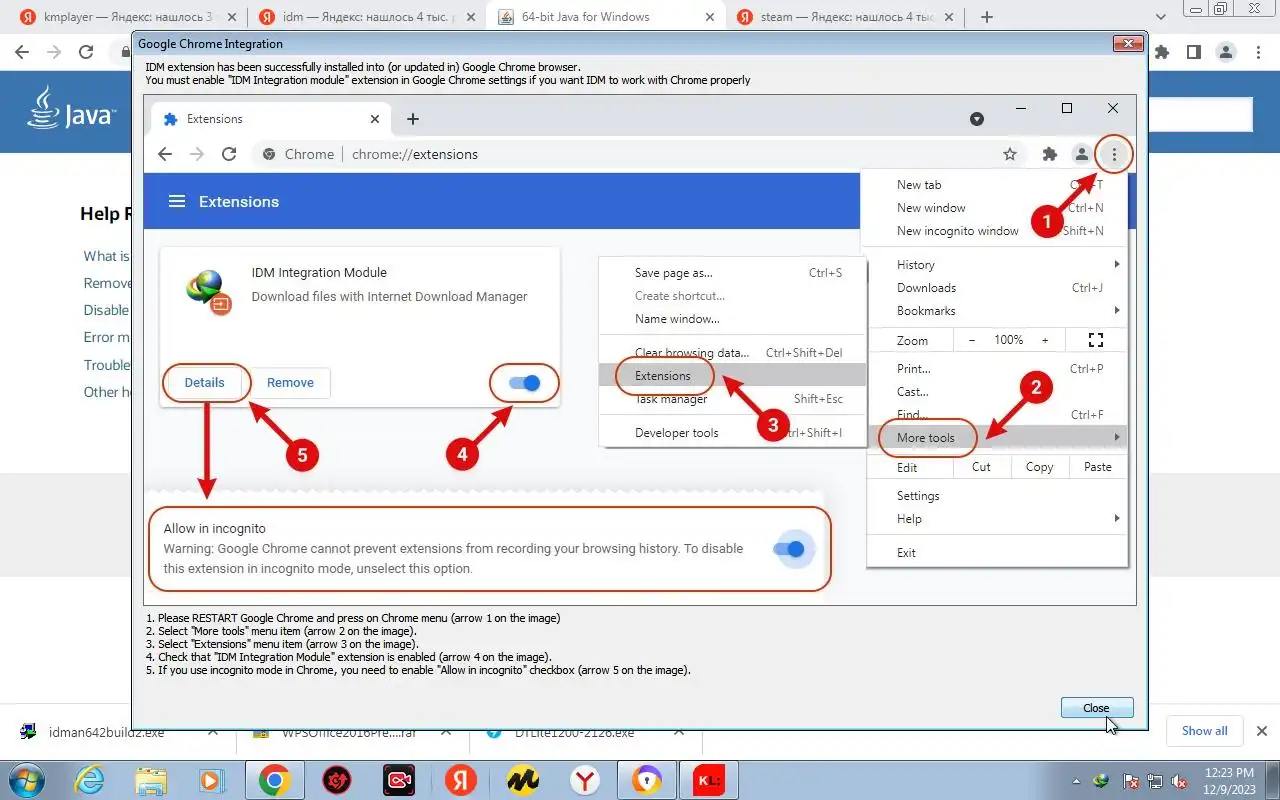Screen dimensions: 1280x800
Task: Open the Windows Start menu
Action: click(28, 780)
